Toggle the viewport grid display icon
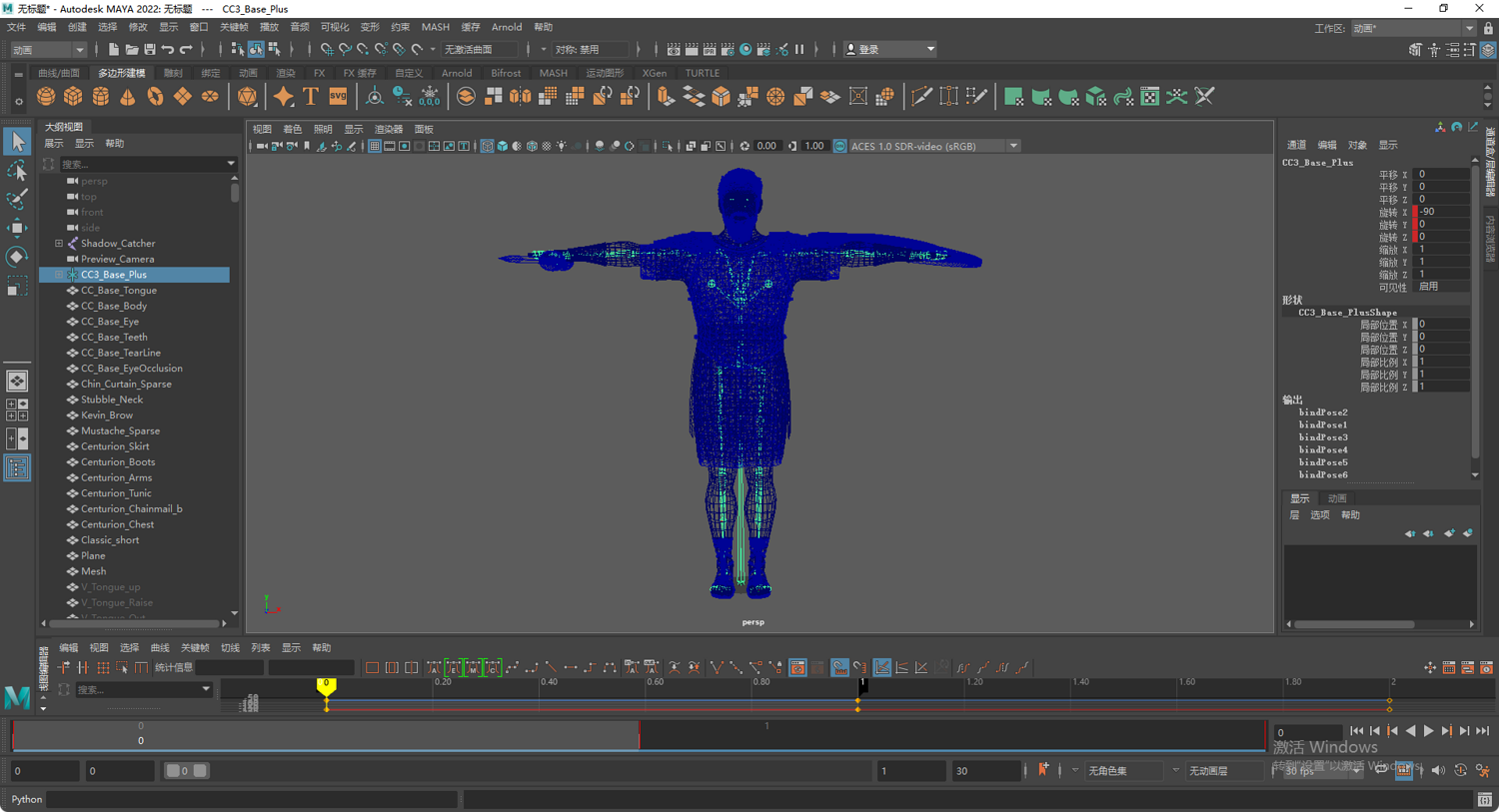The image size is (1499, 812). (x=374, y=146)
